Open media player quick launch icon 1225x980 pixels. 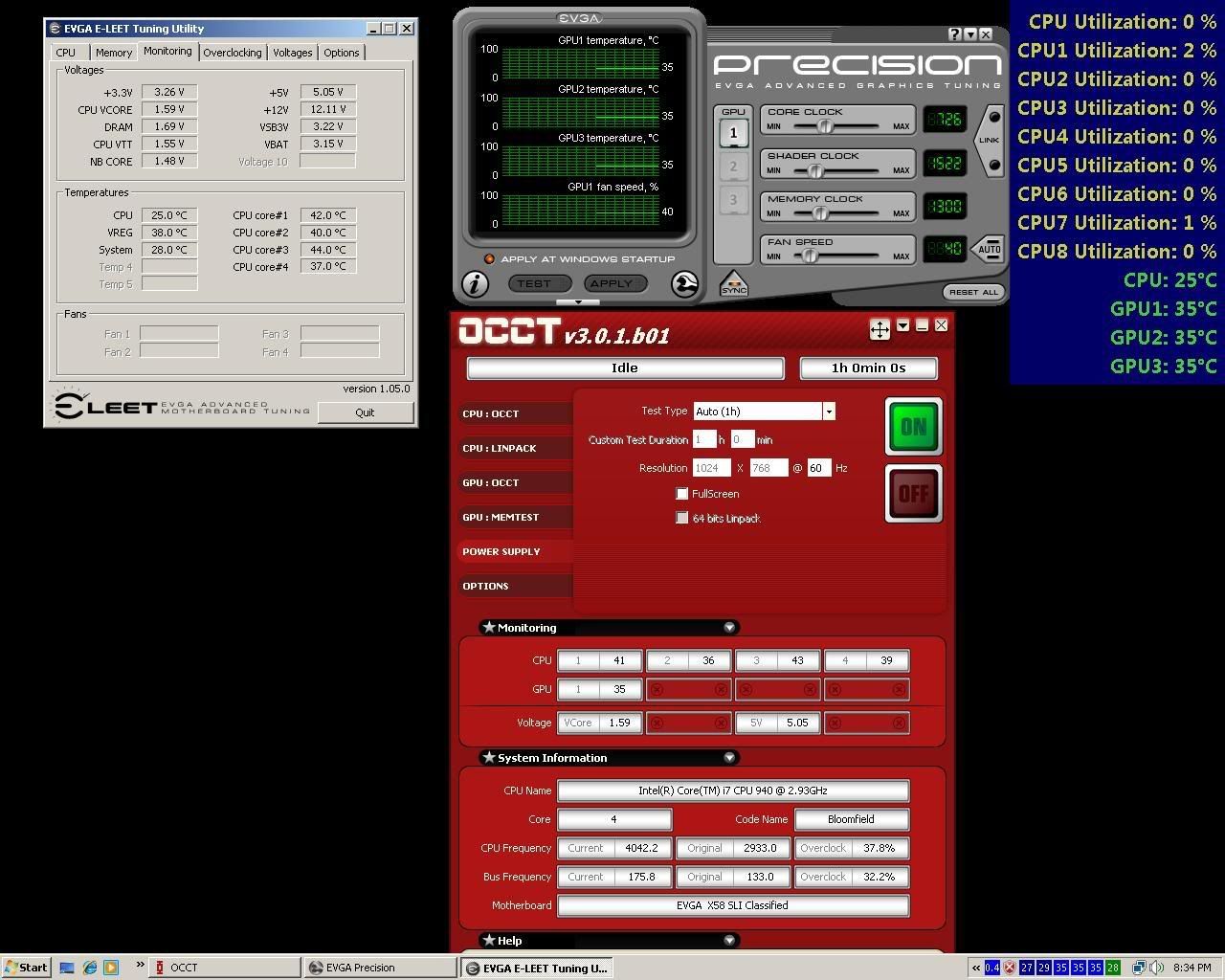(111, 968)
